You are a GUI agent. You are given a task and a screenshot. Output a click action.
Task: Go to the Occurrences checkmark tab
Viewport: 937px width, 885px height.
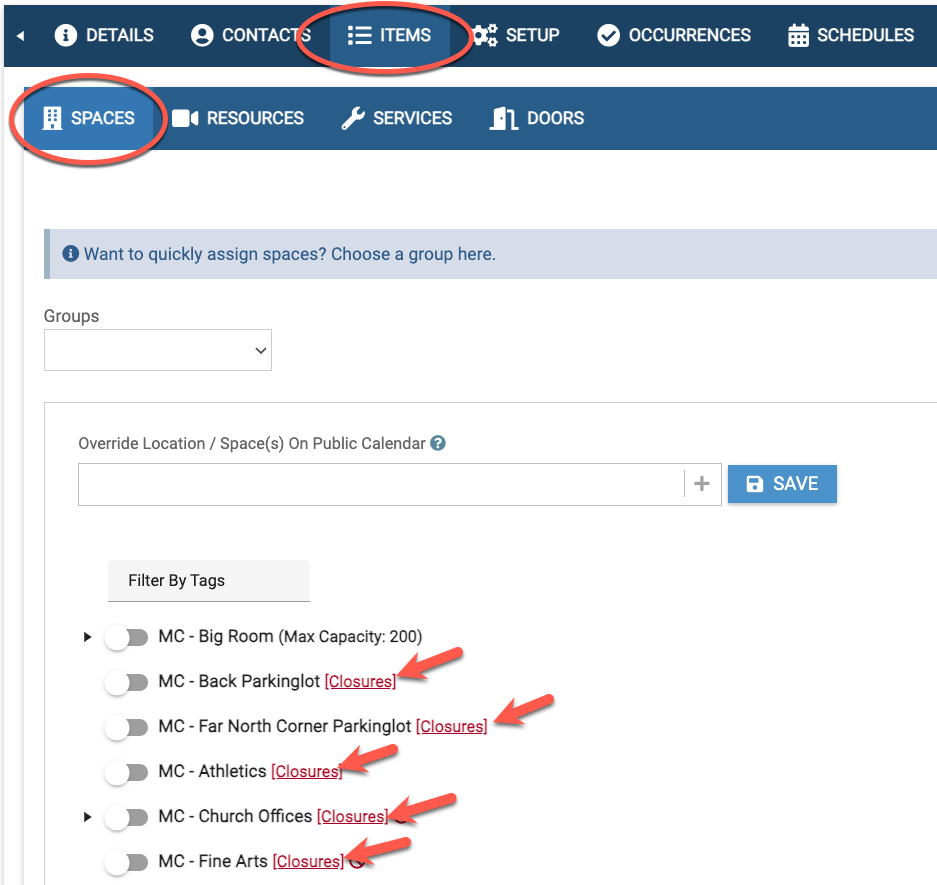pyautogui.click(x=674, y=35)
